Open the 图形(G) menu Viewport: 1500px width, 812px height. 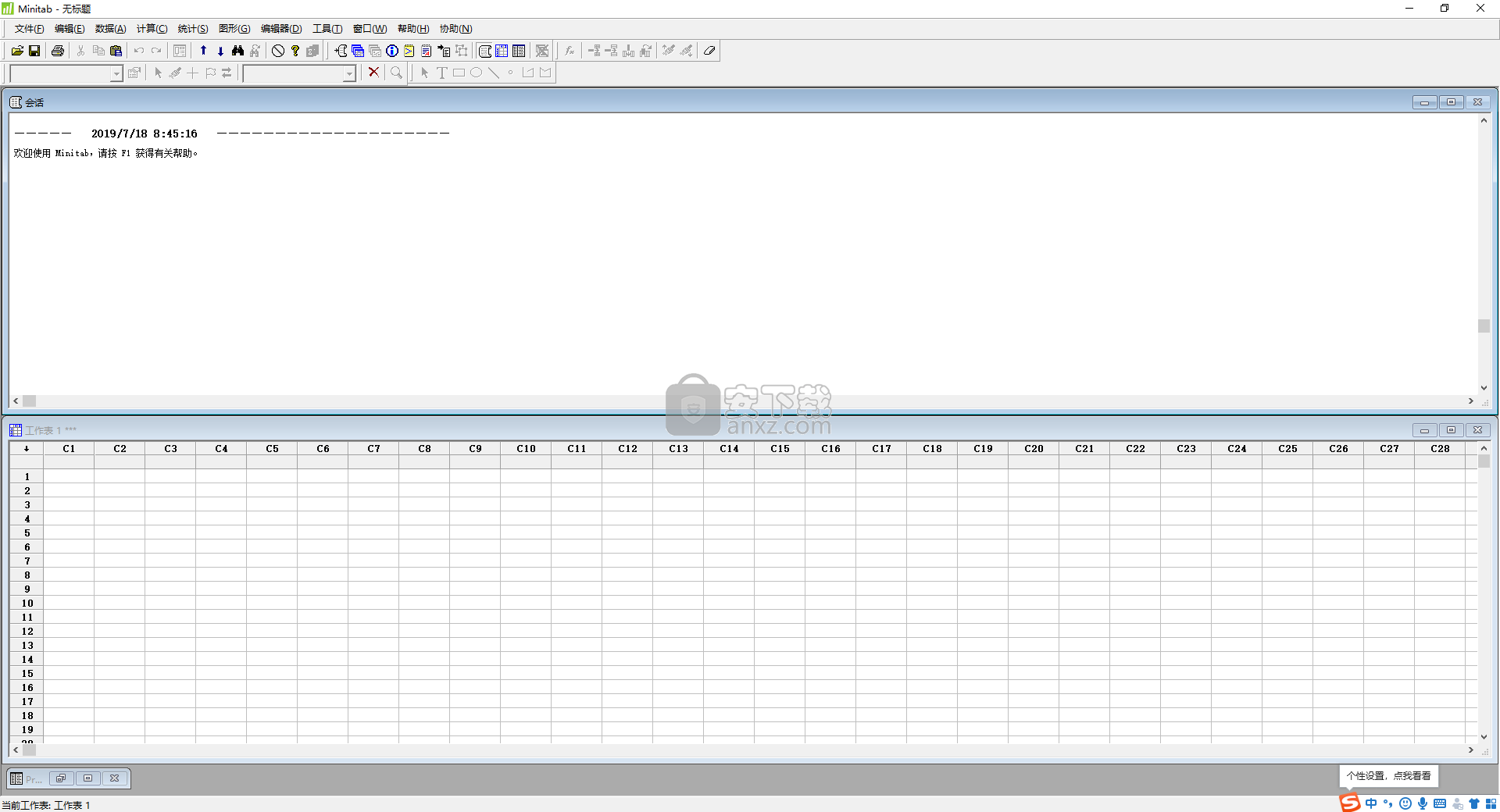pyautogui.click(x=234, y=29)
